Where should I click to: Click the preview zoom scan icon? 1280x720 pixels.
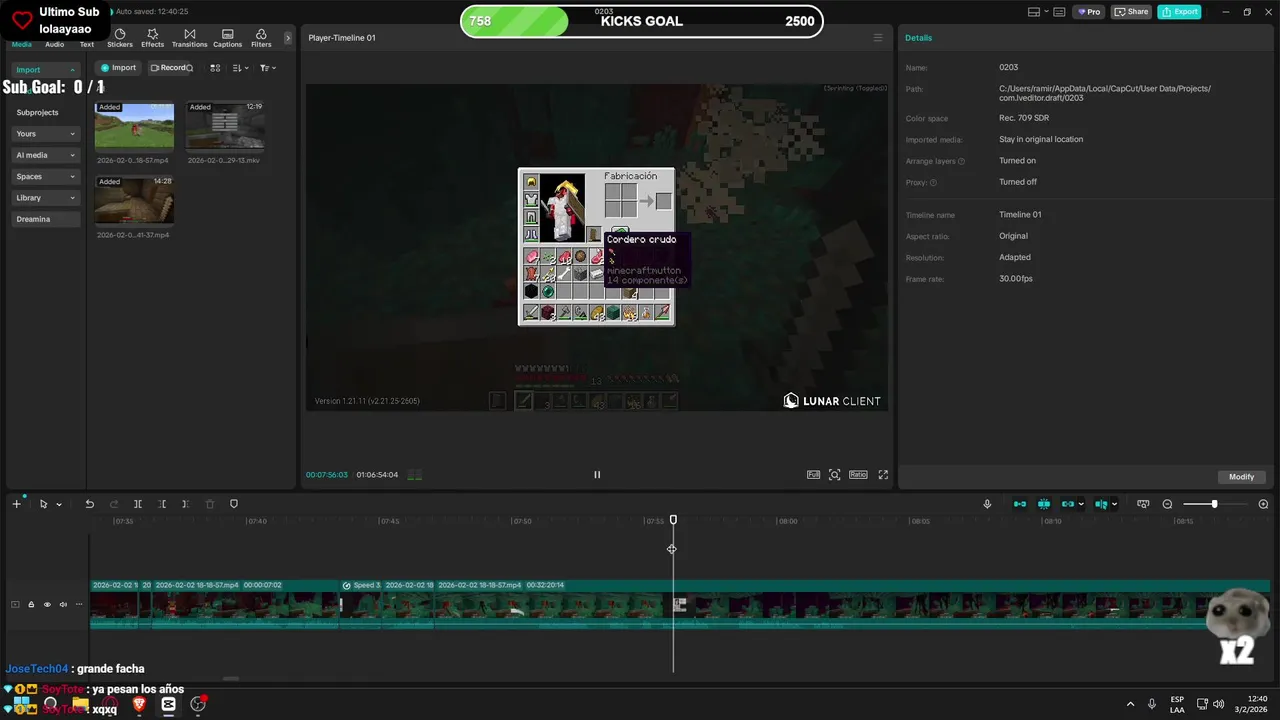click(835, 475)
